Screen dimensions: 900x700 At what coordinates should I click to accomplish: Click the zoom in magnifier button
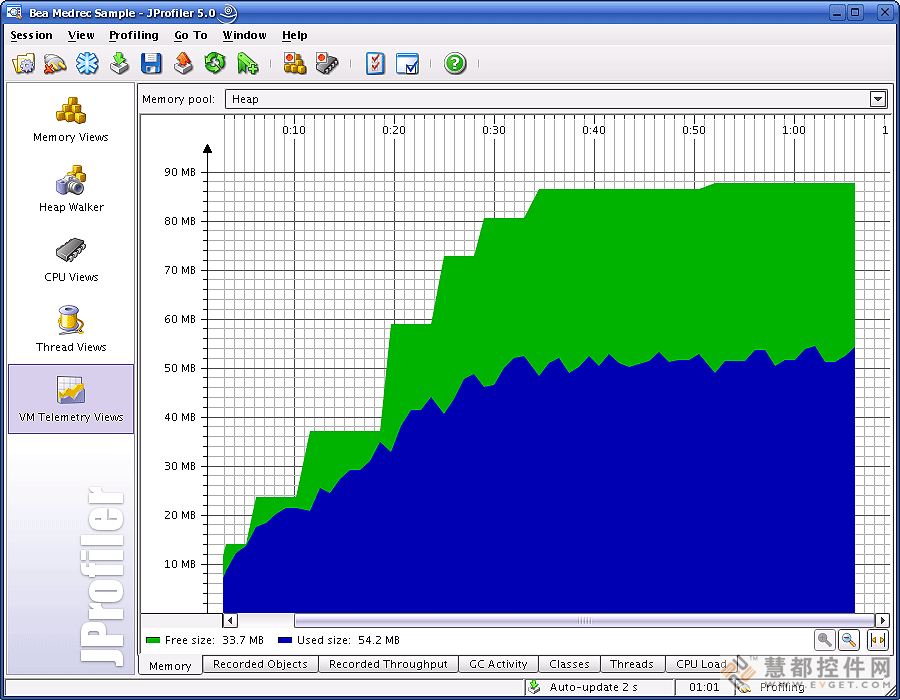(824, 640)
